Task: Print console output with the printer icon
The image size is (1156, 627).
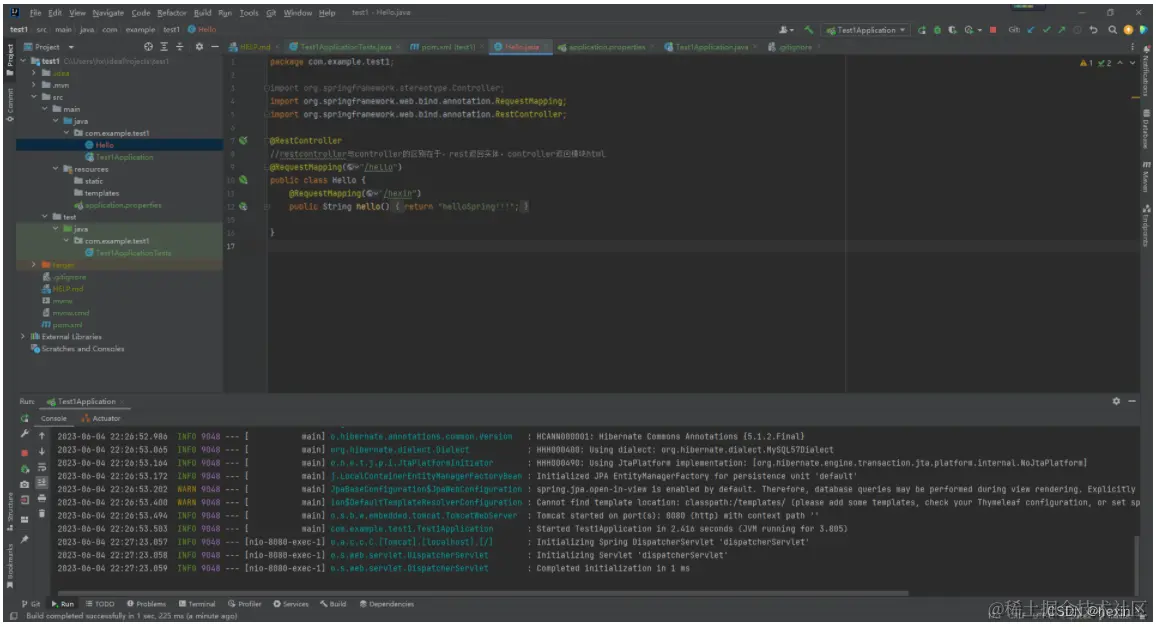Action: coord(42,499)
